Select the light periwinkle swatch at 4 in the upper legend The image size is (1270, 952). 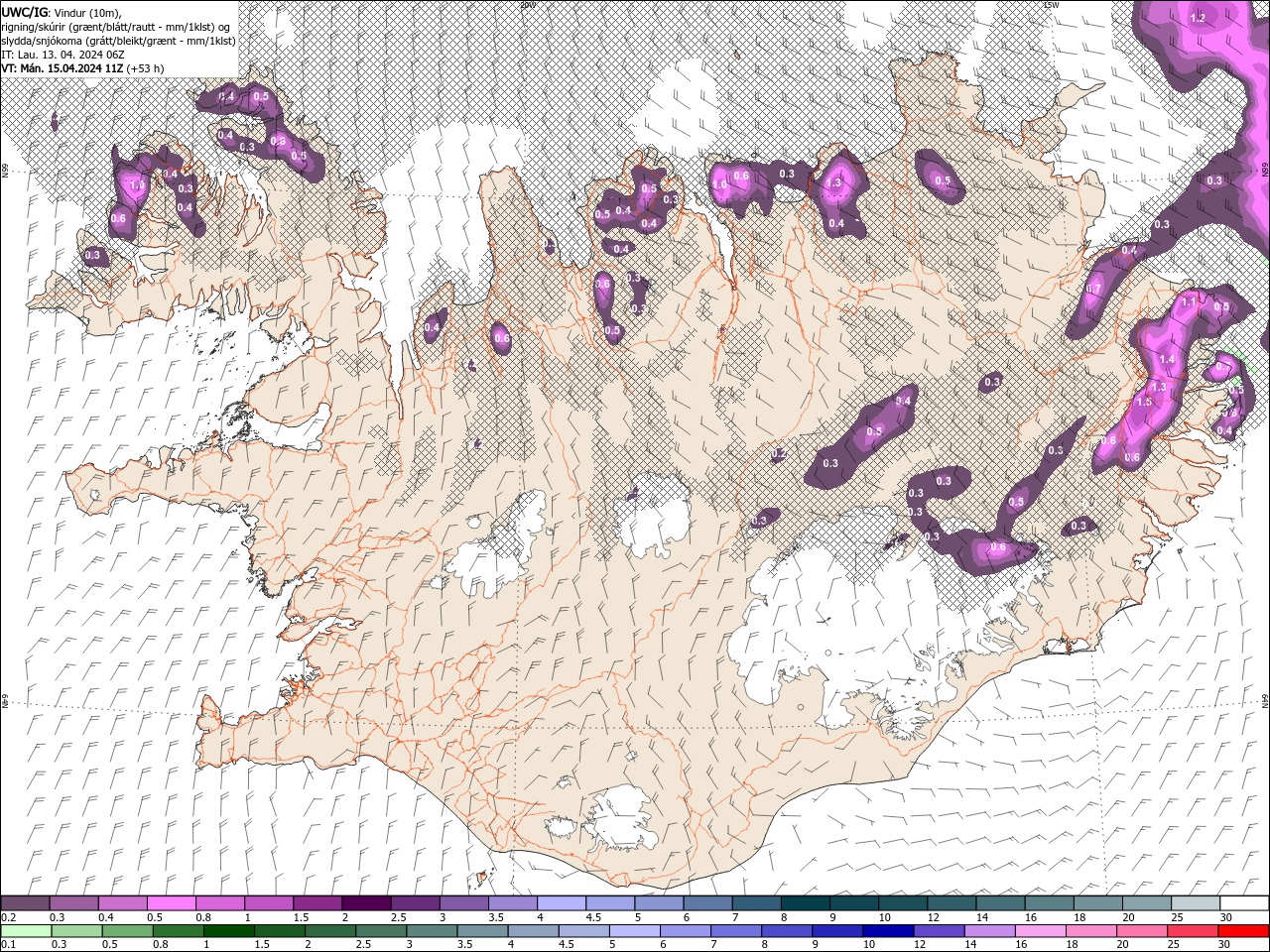(562, 903)
